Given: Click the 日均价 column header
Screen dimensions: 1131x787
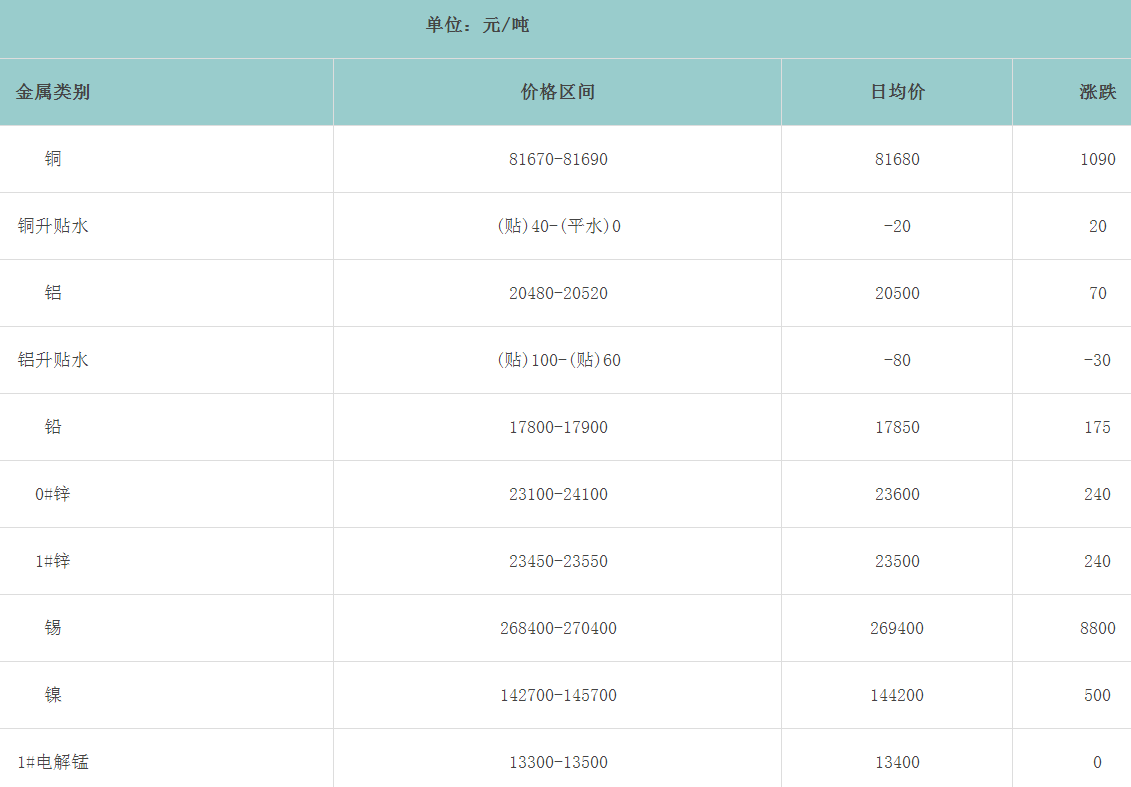Looking at the screenshot, I should [x=897, y=92].
